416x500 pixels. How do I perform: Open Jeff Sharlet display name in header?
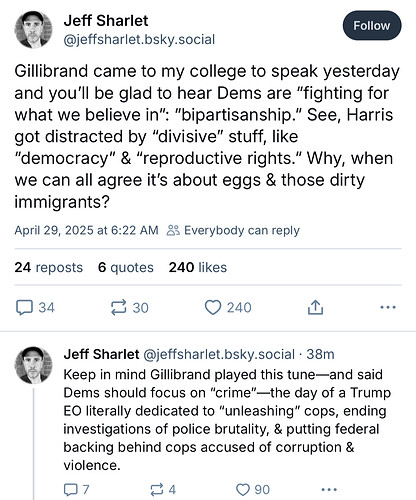pos(106,21)
